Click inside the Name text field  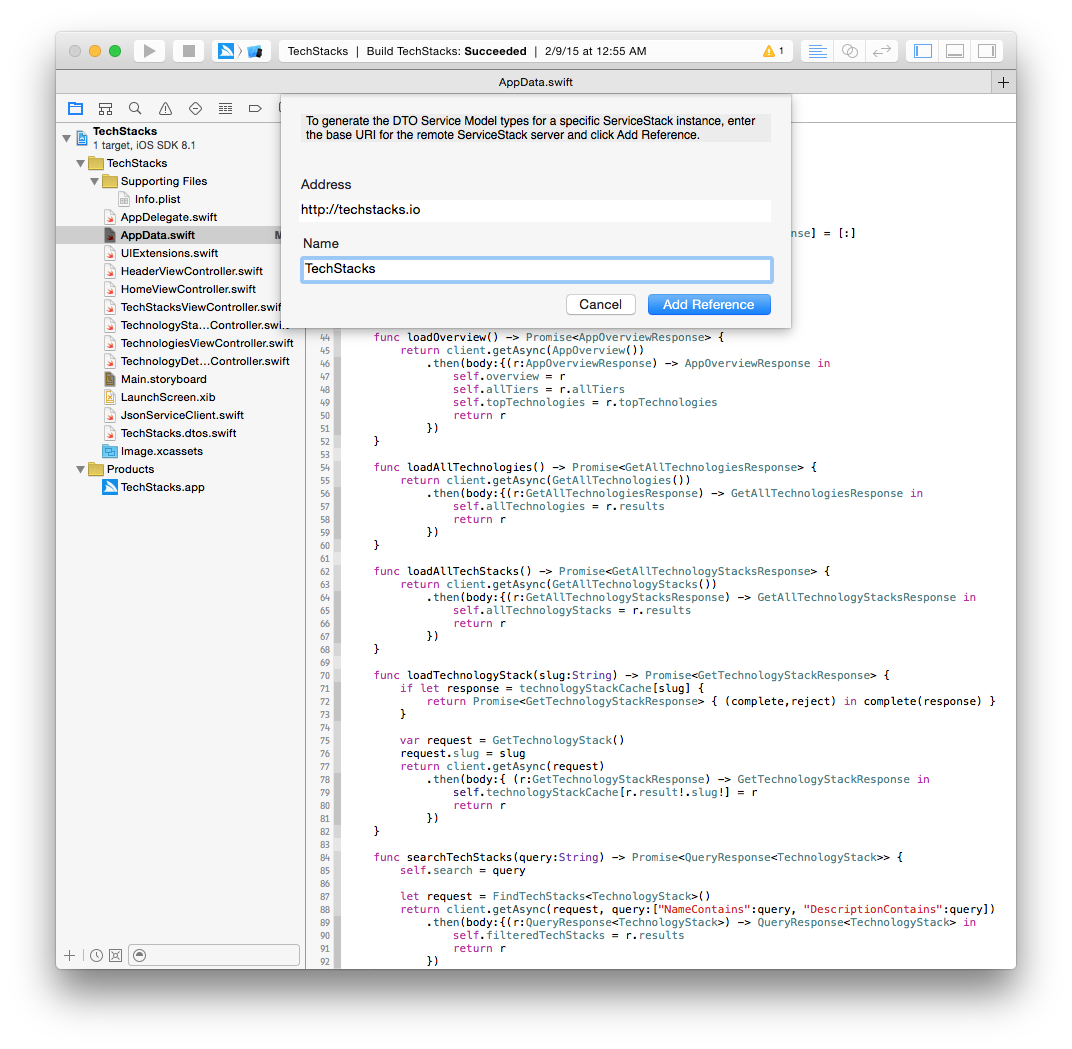[536, 269]
